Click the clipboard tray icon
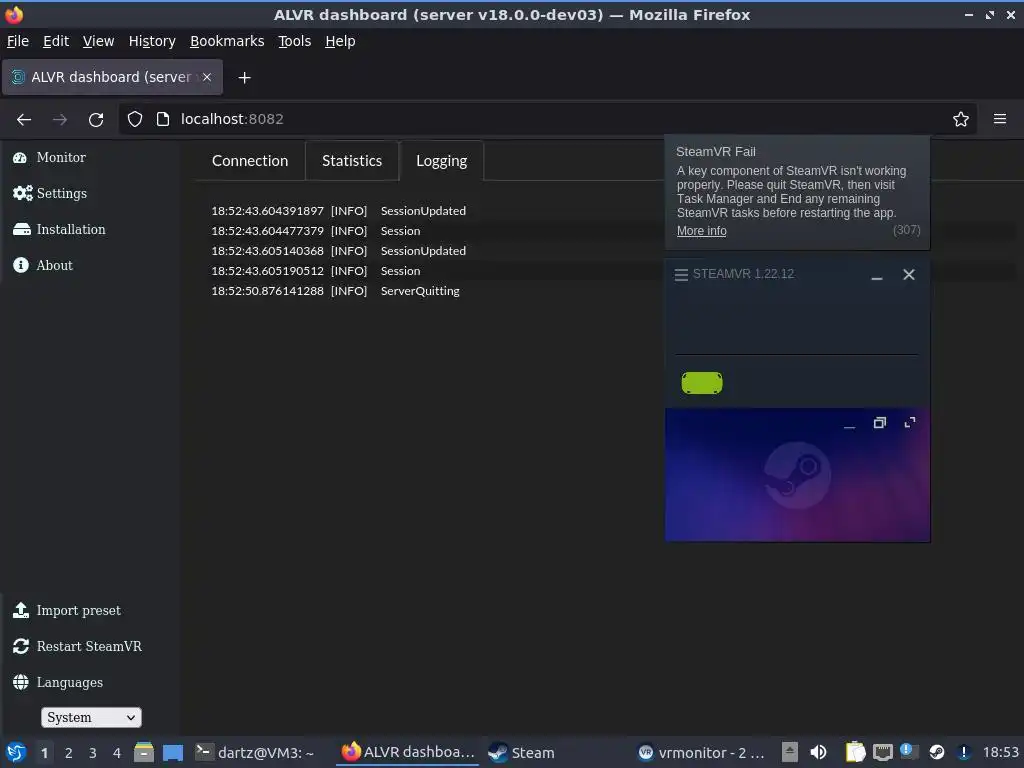The height and width of the screenshot is (768, 1024). tap(855, 752)
